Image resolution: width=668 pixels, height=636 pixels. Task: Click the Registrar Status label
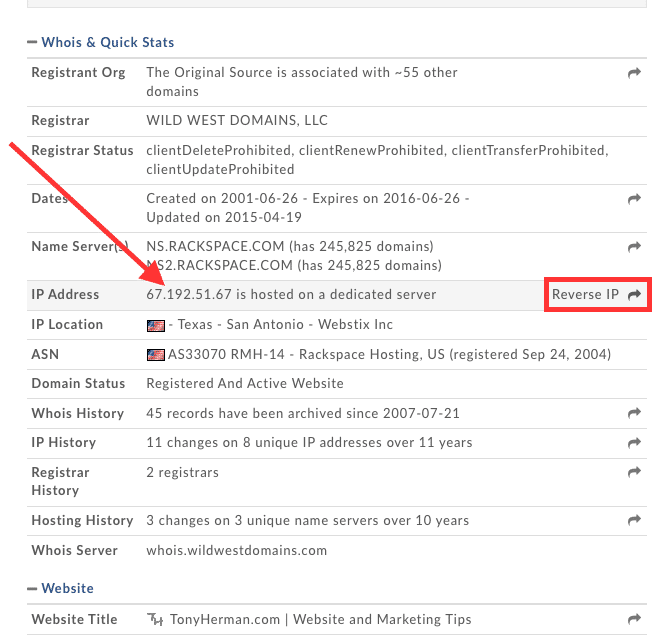82,150
